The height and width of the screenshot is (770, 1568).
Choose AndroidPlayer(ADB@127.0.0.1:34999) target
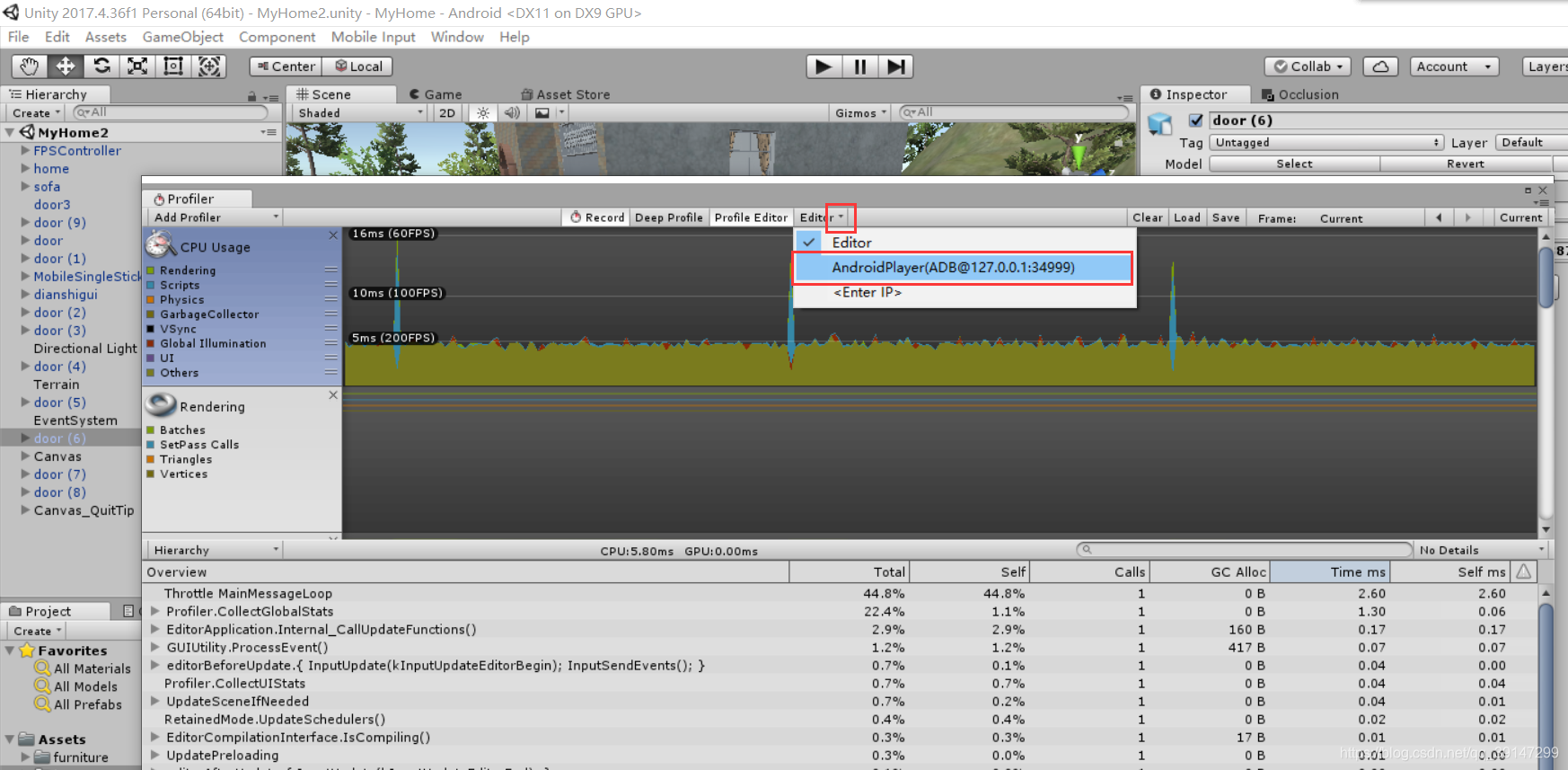(964, 268)
